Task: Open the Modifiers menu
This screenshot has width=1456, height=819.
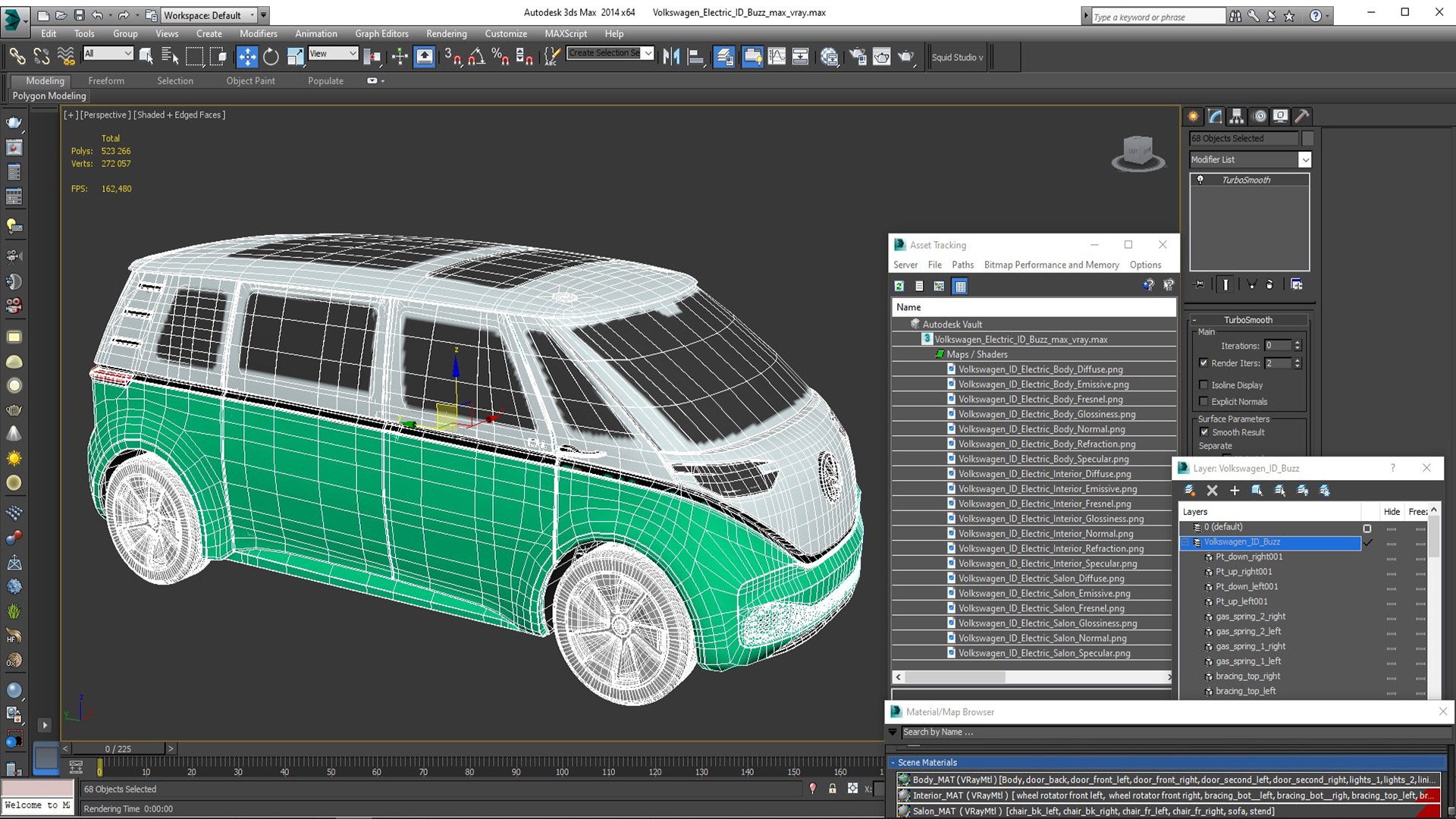Action: point(258,33)
